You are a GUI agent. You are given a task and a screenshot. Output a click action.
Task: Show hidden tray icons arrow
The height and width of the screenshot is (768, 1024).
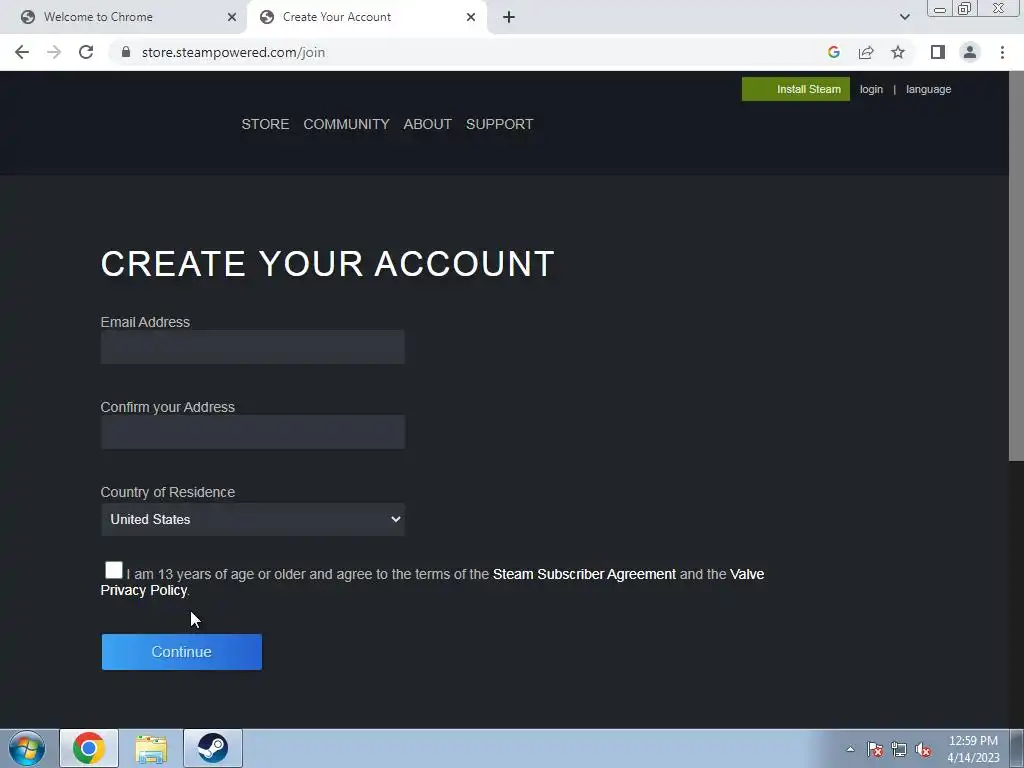[850, 749]
